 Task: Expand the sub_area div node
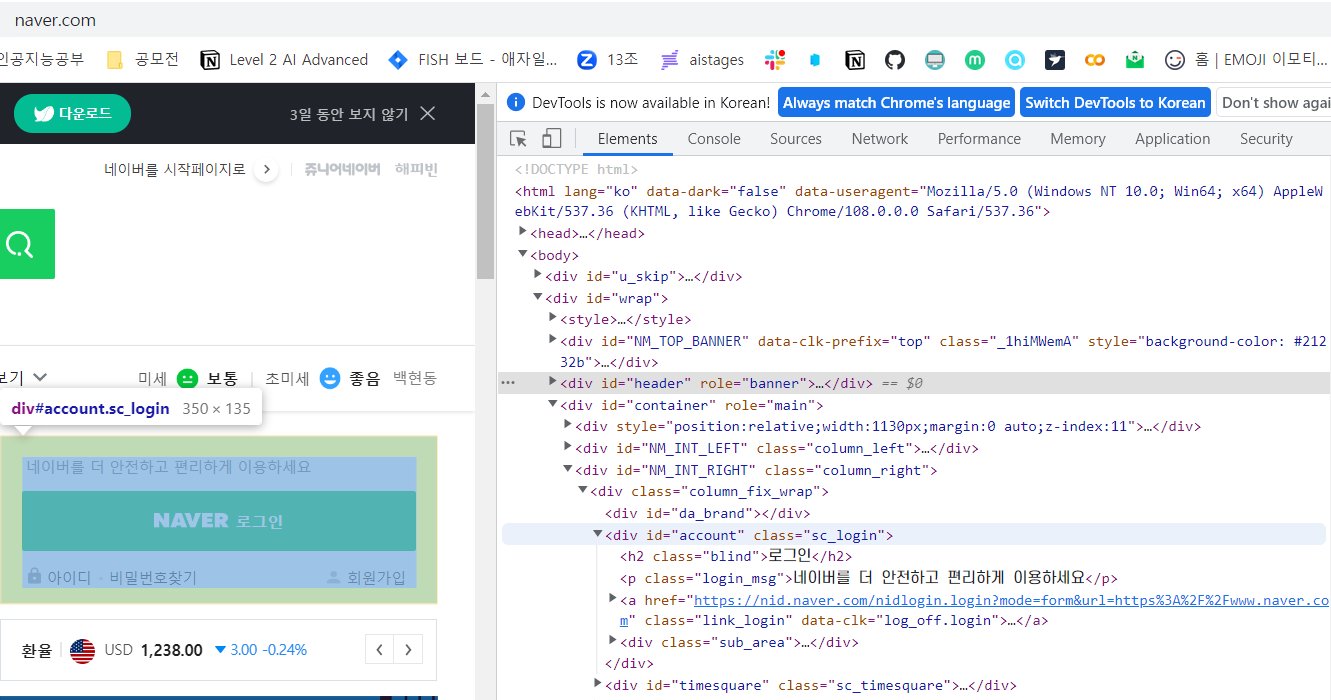click(613, 642)
